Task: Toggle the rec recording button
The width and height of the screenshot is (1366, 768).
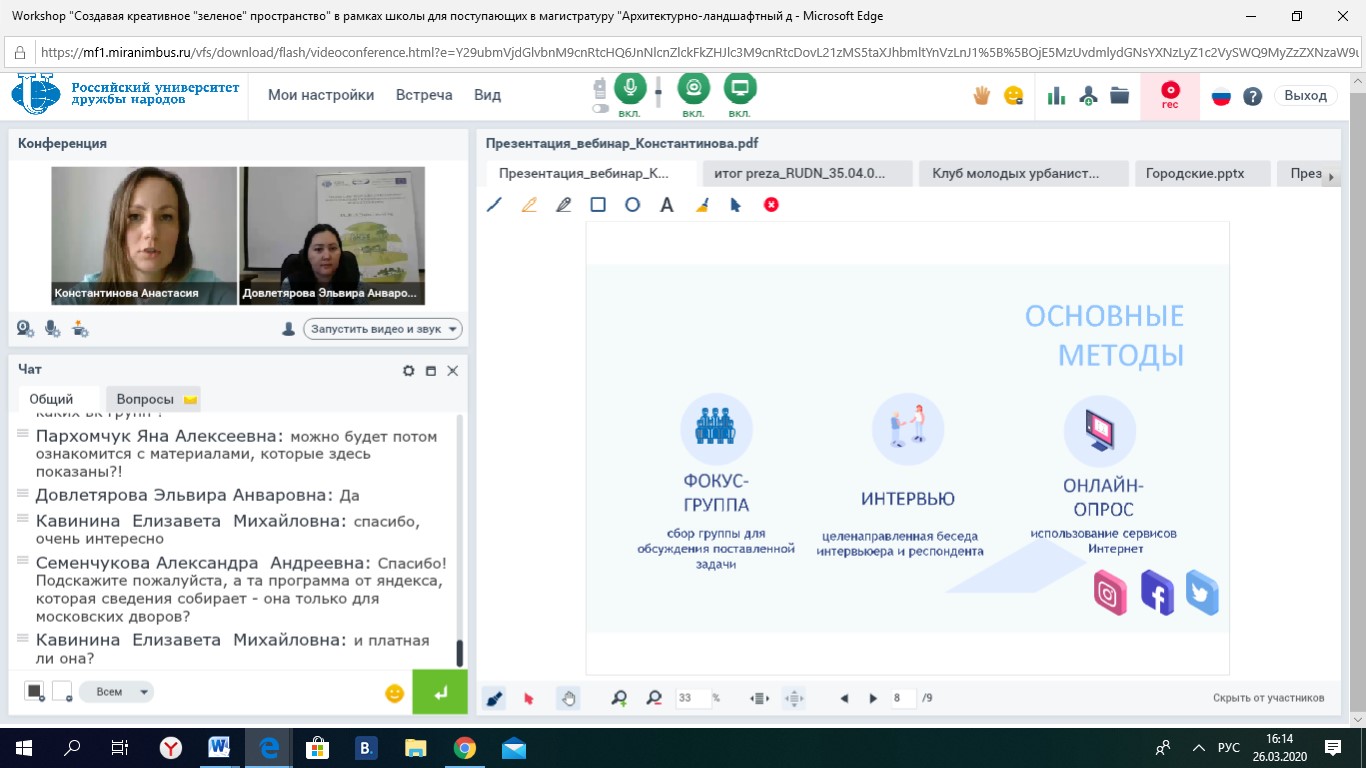Action: pyautogui.click(x=1170, y=94)
